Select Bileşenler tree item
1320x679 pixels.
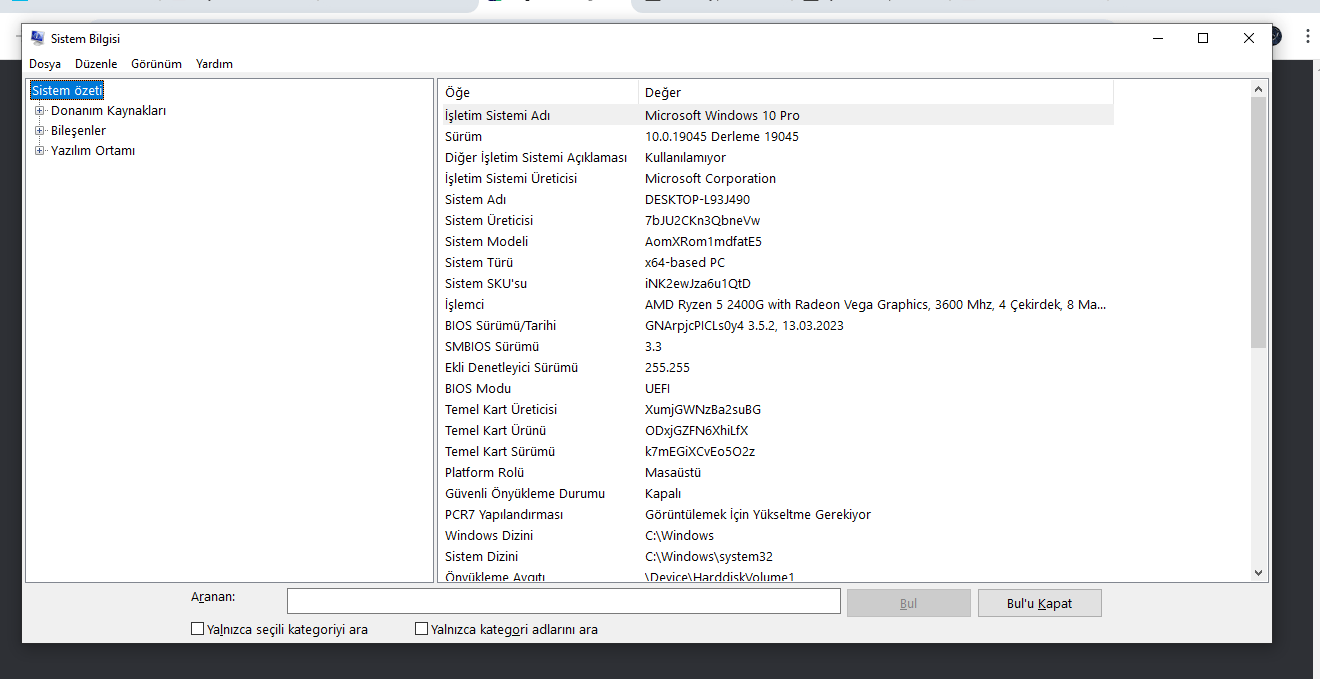pos(78,130)
